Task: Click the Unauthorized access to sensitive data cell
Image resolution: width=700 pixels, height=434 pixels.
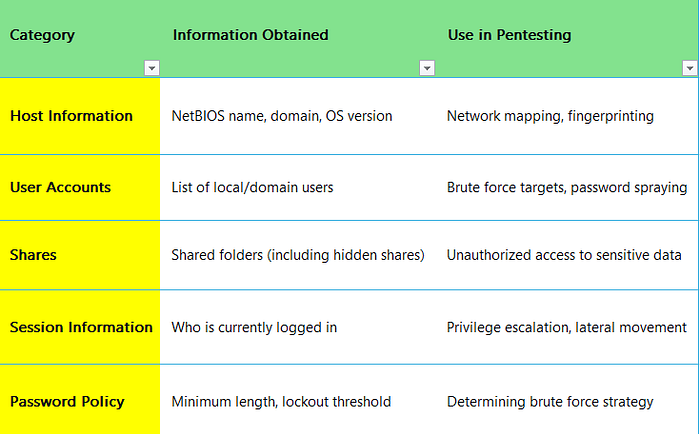Action: click(x=567, y=255)
